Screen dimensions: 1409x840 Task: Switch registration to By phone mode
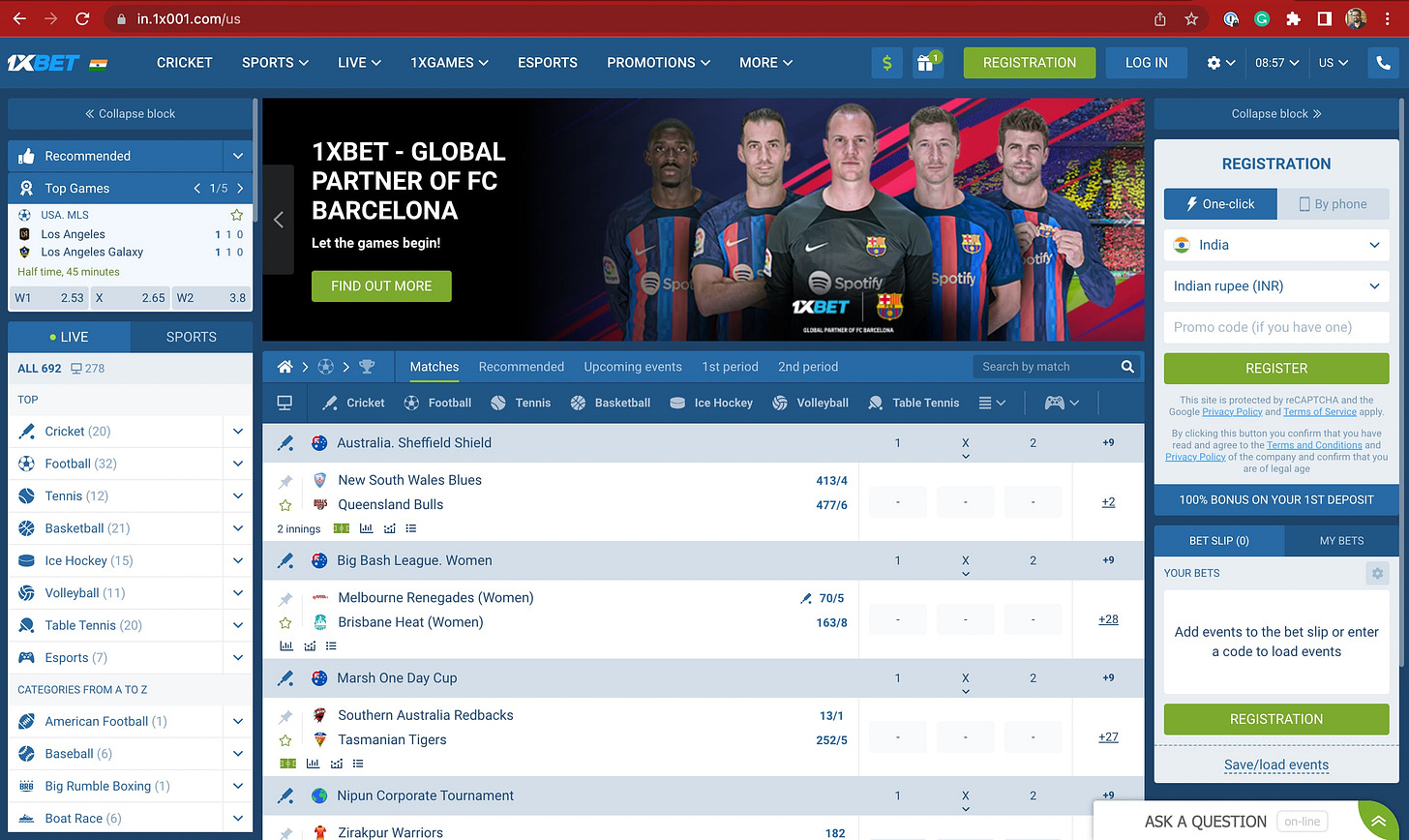click(x=1334, y=204)
